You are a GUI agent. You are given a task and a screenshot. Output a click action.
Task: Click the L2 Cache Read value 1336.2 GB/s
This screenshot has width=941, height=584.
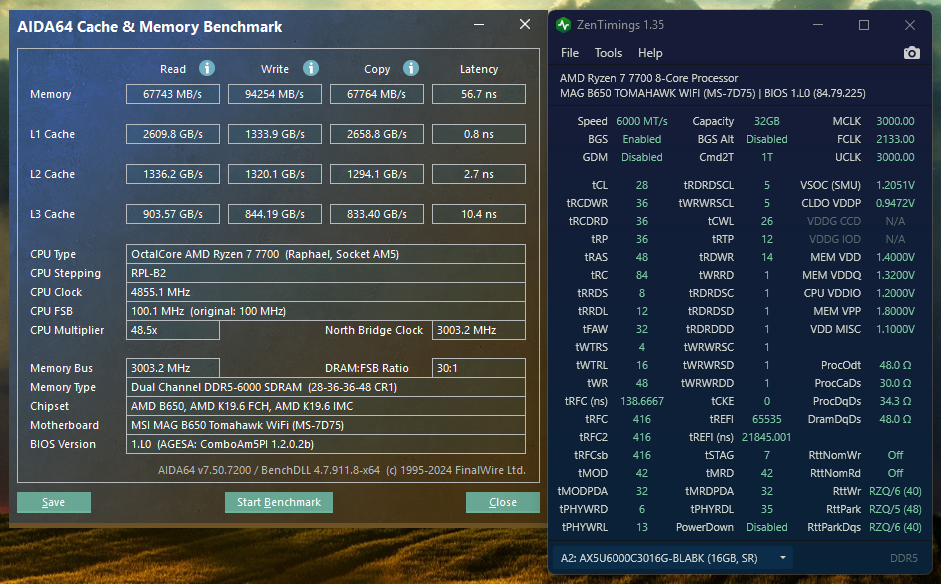tap(173, 174)
